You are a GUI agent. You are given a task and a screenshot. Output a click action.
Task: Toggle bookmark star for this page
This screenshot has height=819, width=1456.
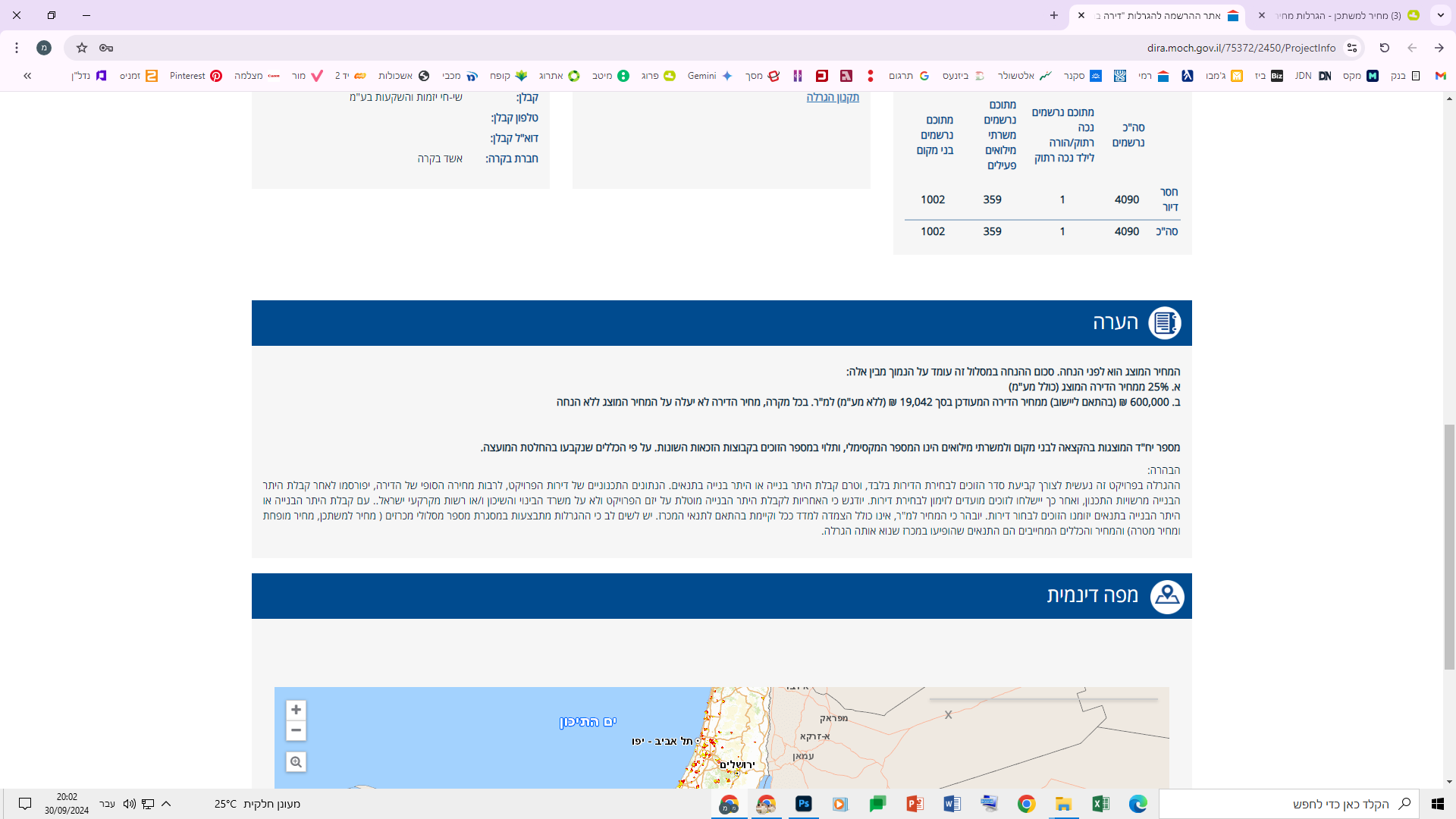click(80, 48)
